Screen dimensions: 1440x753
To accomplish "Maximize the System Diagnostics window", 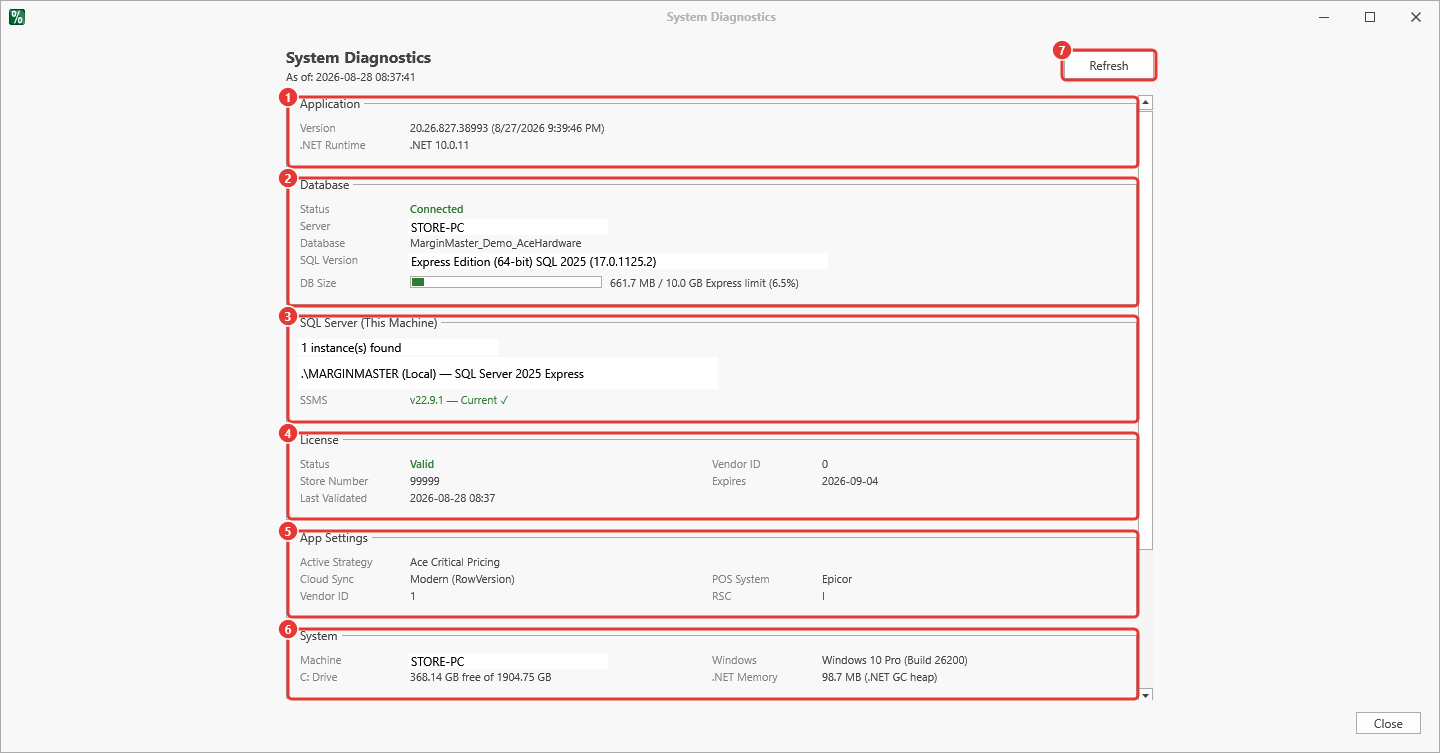I will pos(1370,17).
